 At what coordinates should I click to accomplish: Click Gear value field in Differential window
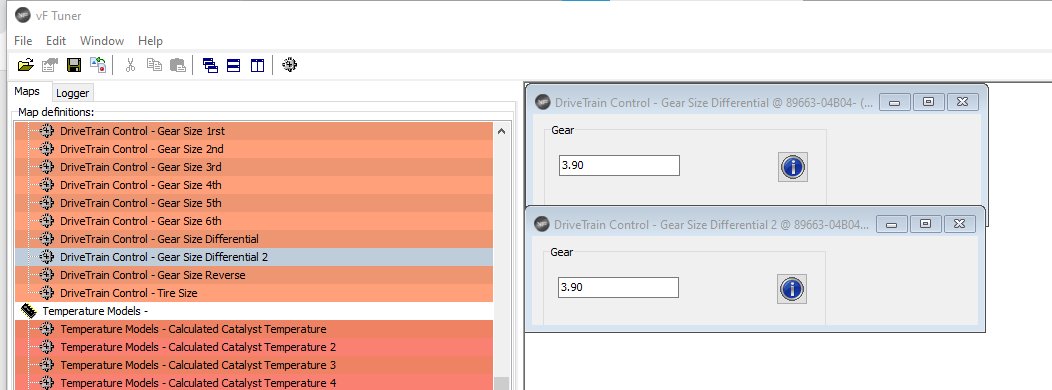(619, 165)
